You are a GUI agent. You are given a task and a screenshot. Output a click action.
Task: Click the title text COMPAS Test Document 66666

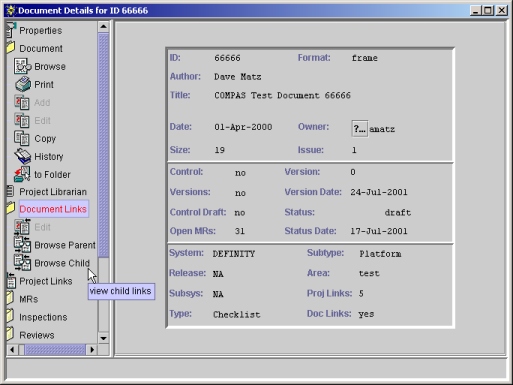[x=282, y=96]
